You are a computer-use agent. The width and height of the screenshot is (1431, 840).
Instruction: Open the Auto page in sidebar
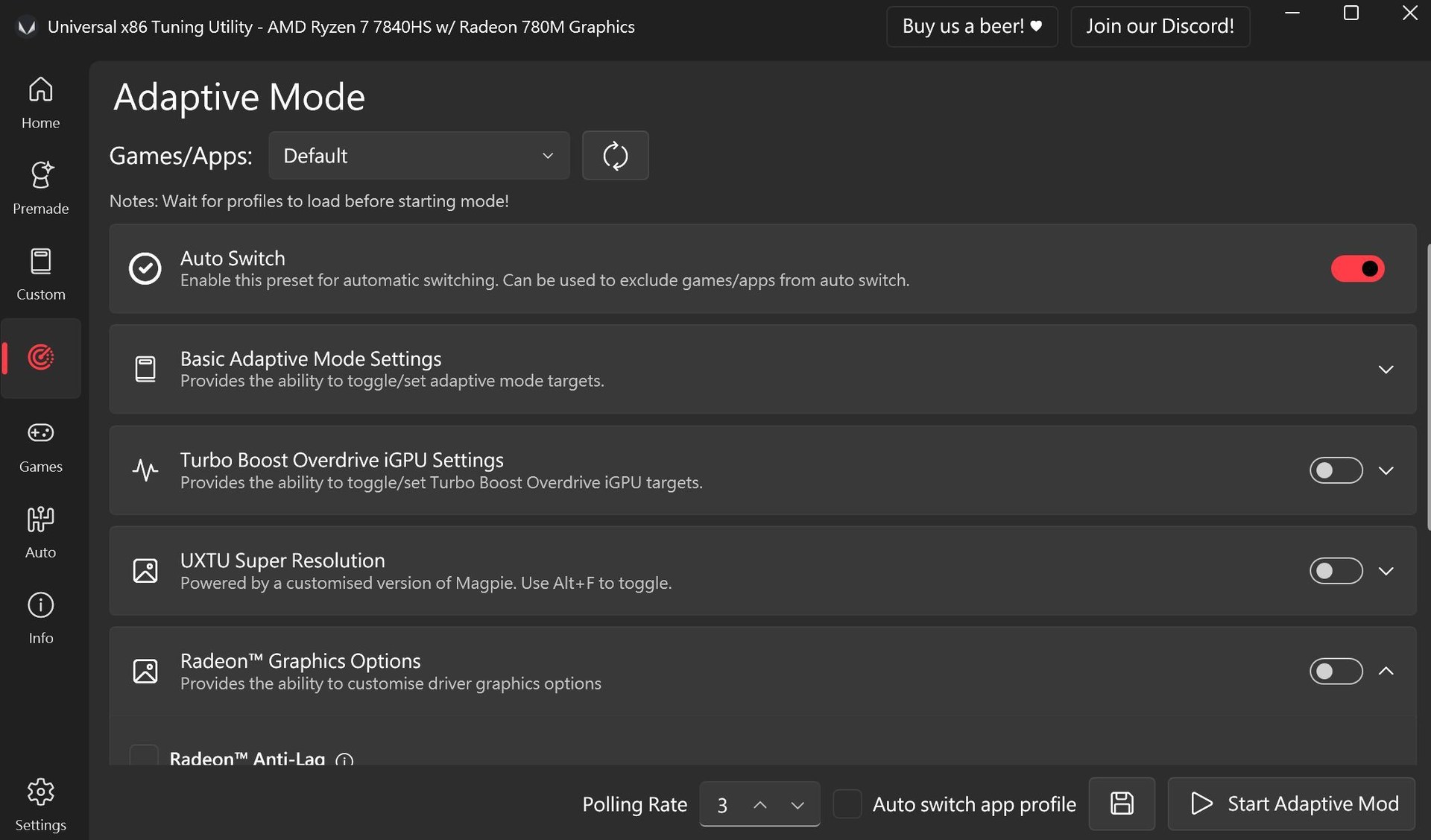[x=40, y=531]
